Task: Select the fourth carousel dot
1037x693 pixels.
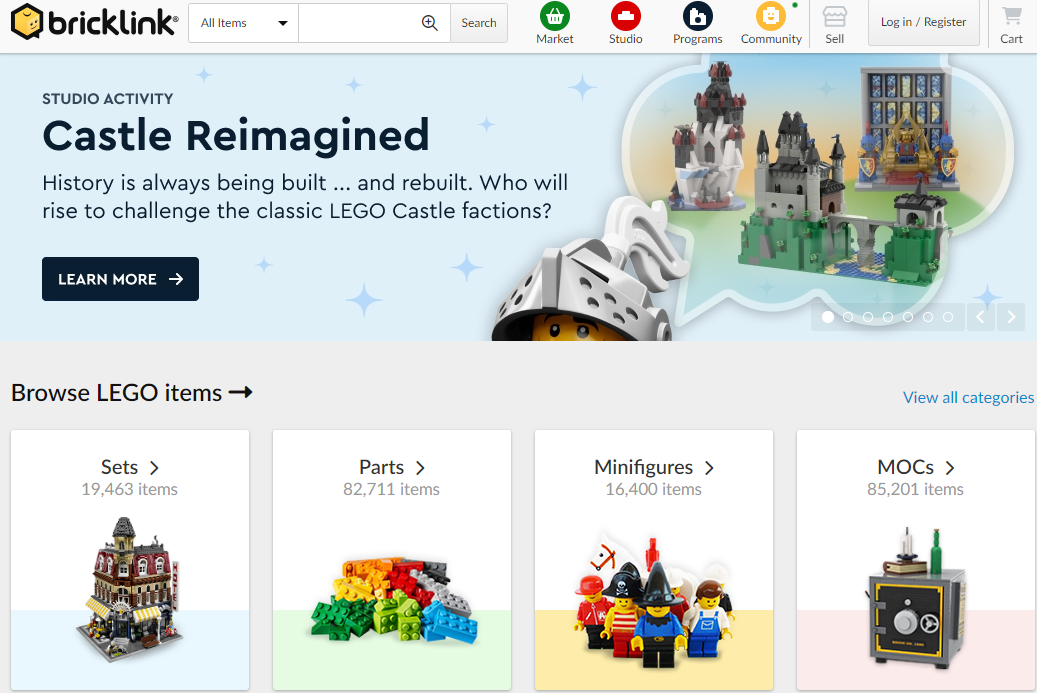Action: coord(888,317)
